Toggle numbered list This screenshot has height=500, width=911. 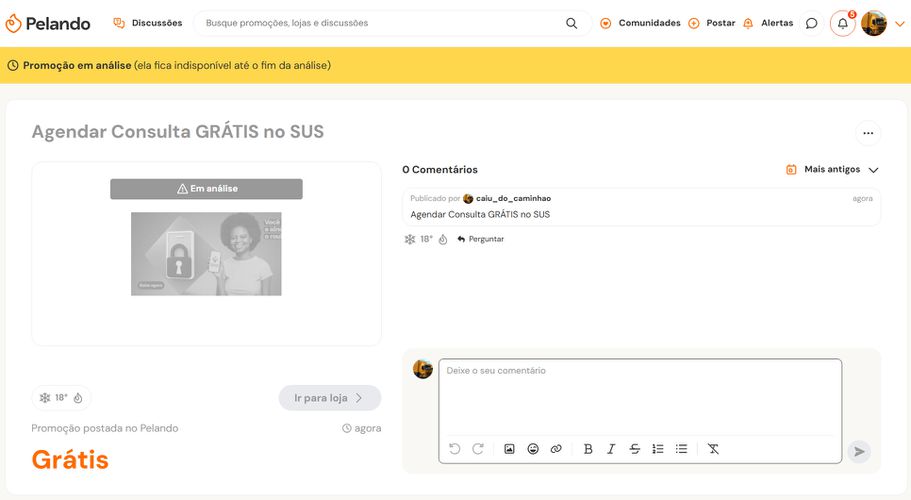click(658, 449)
